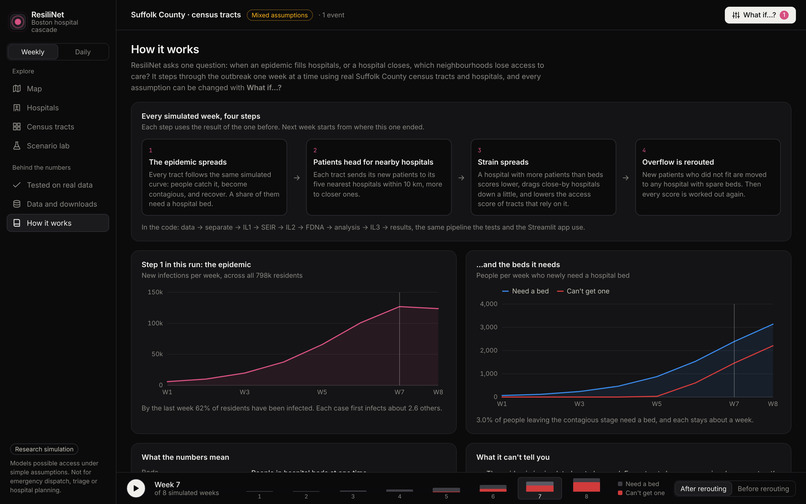Click 'of 8 simulated weeks' text
Screen dimensions: 806x504
pyautogui.click(x=187, y=493)
